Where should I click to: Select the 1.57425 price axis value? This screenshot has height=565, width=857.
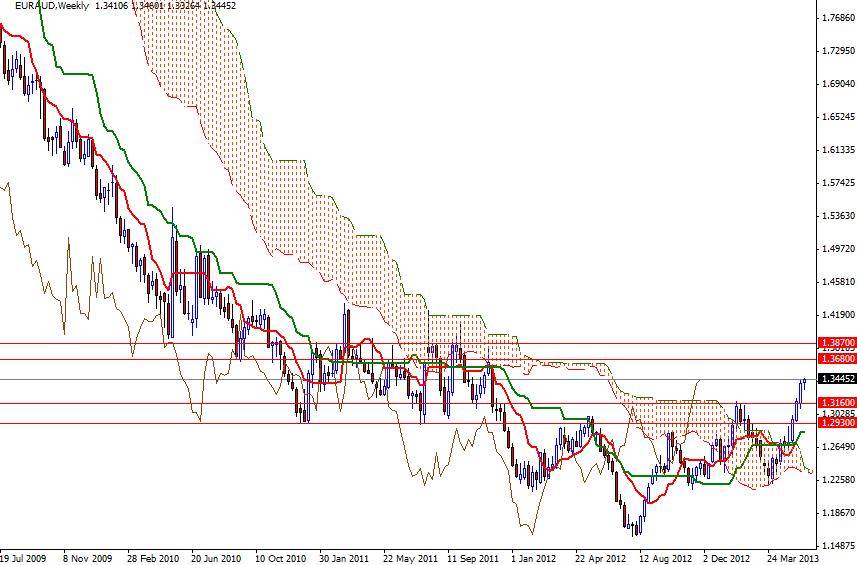click(x=838, y=183)
